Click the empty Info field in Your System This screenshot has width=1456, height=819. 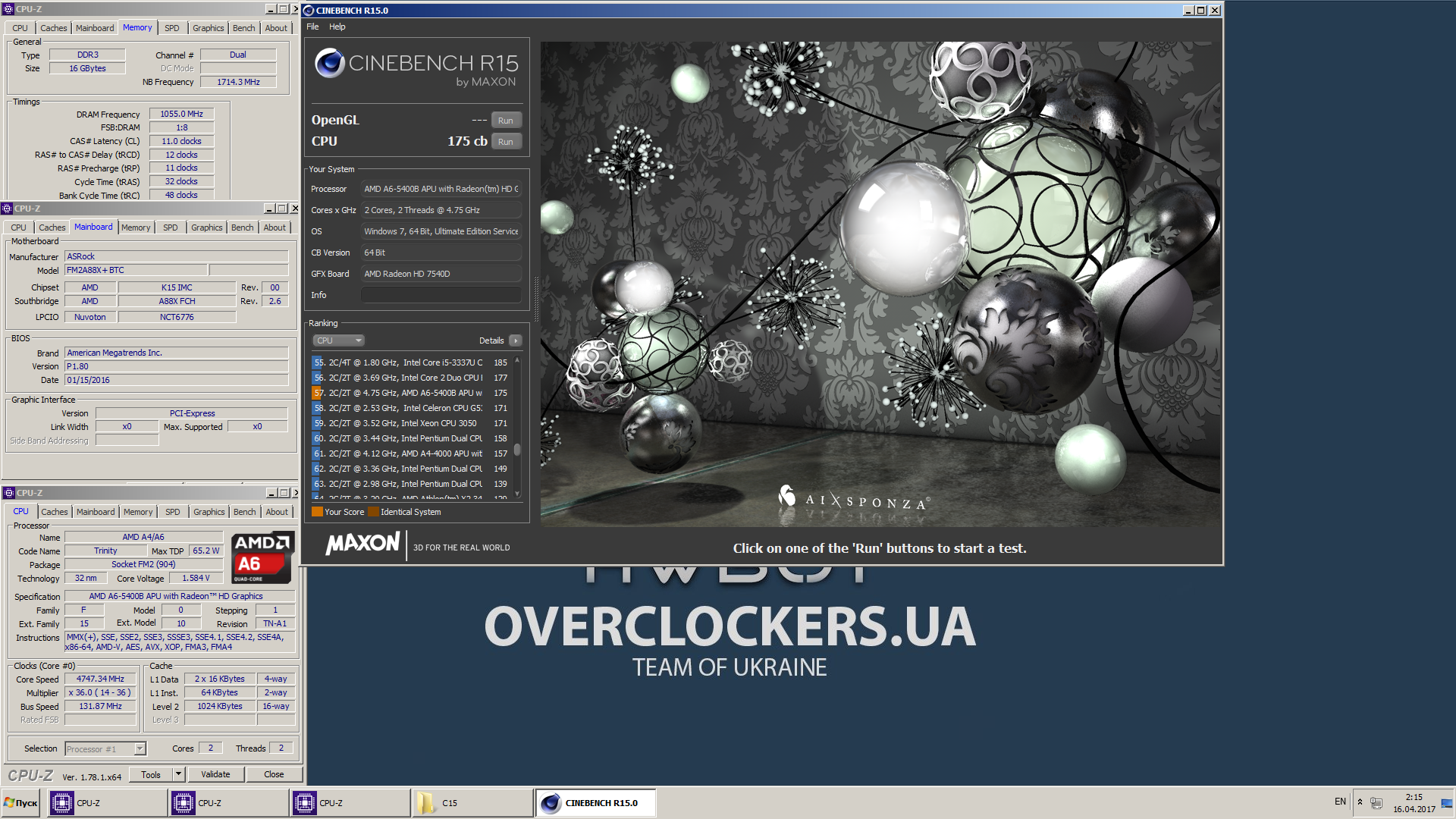click(x=441, y=295)
